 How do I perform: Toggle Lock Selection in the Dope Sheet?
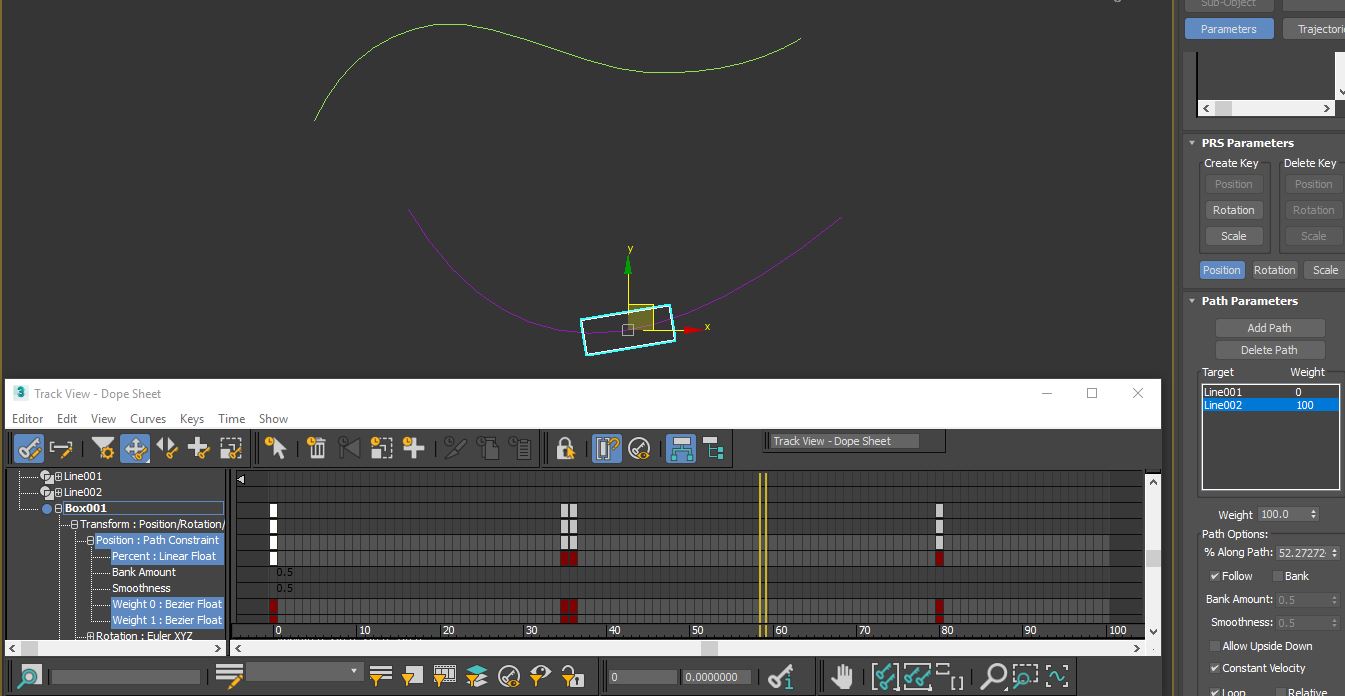pos(566,448)
